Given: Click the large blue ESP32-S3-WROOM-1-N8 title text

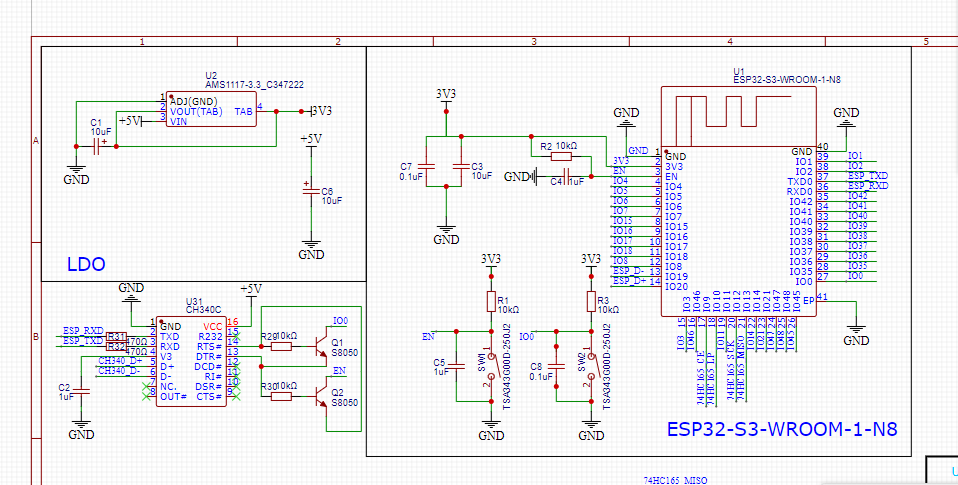Looking at the screenshot, I should click(x=782, y=429).
